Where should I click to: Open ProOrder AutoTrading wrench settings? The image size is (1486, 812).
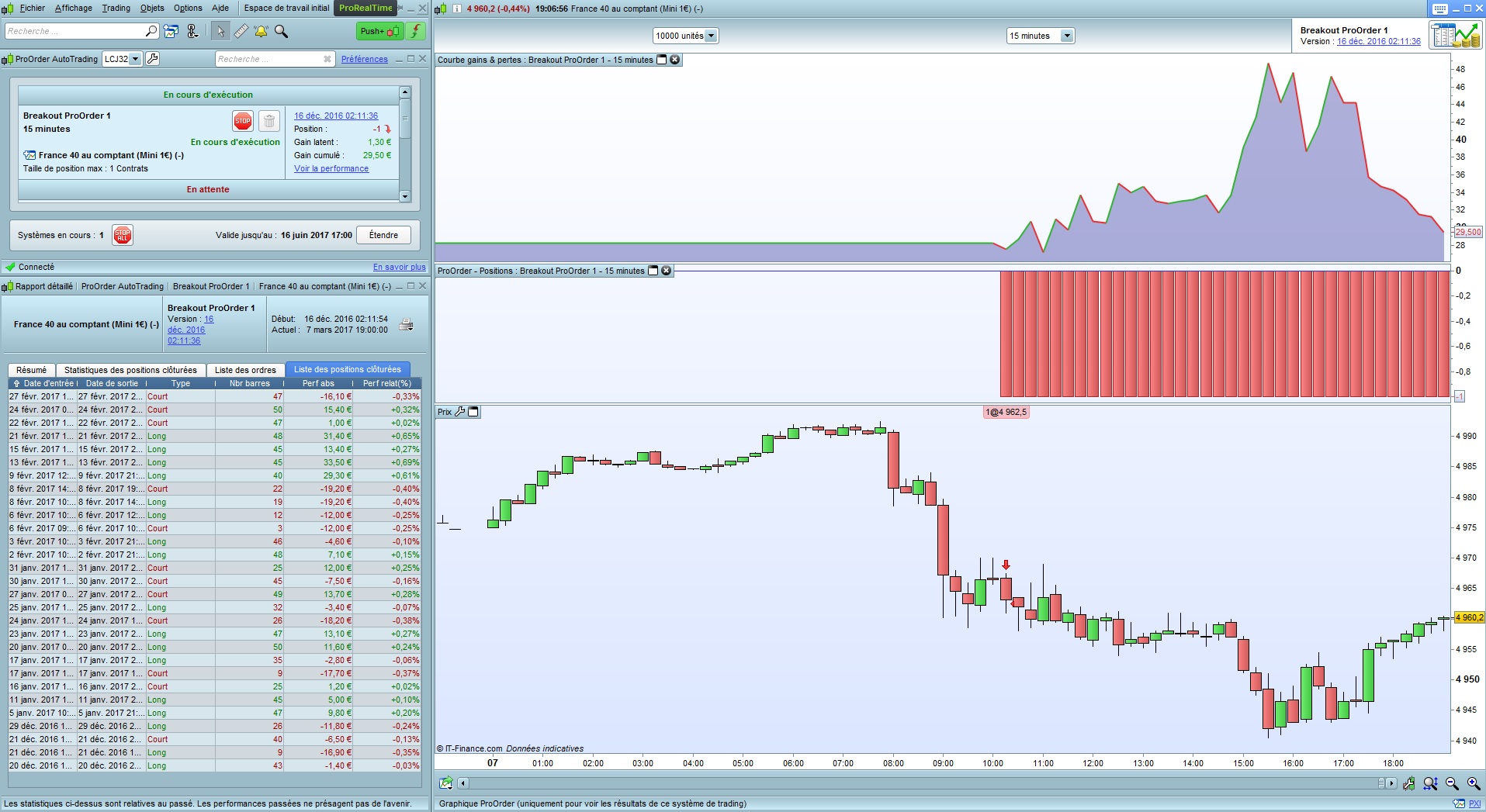153,59
